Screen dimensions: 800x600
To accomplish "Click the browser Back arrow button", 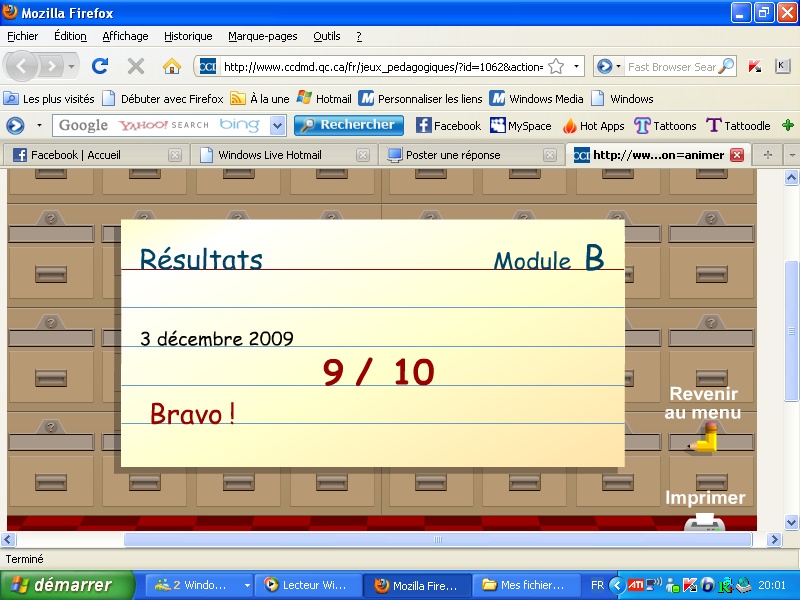I will point(21,66).
